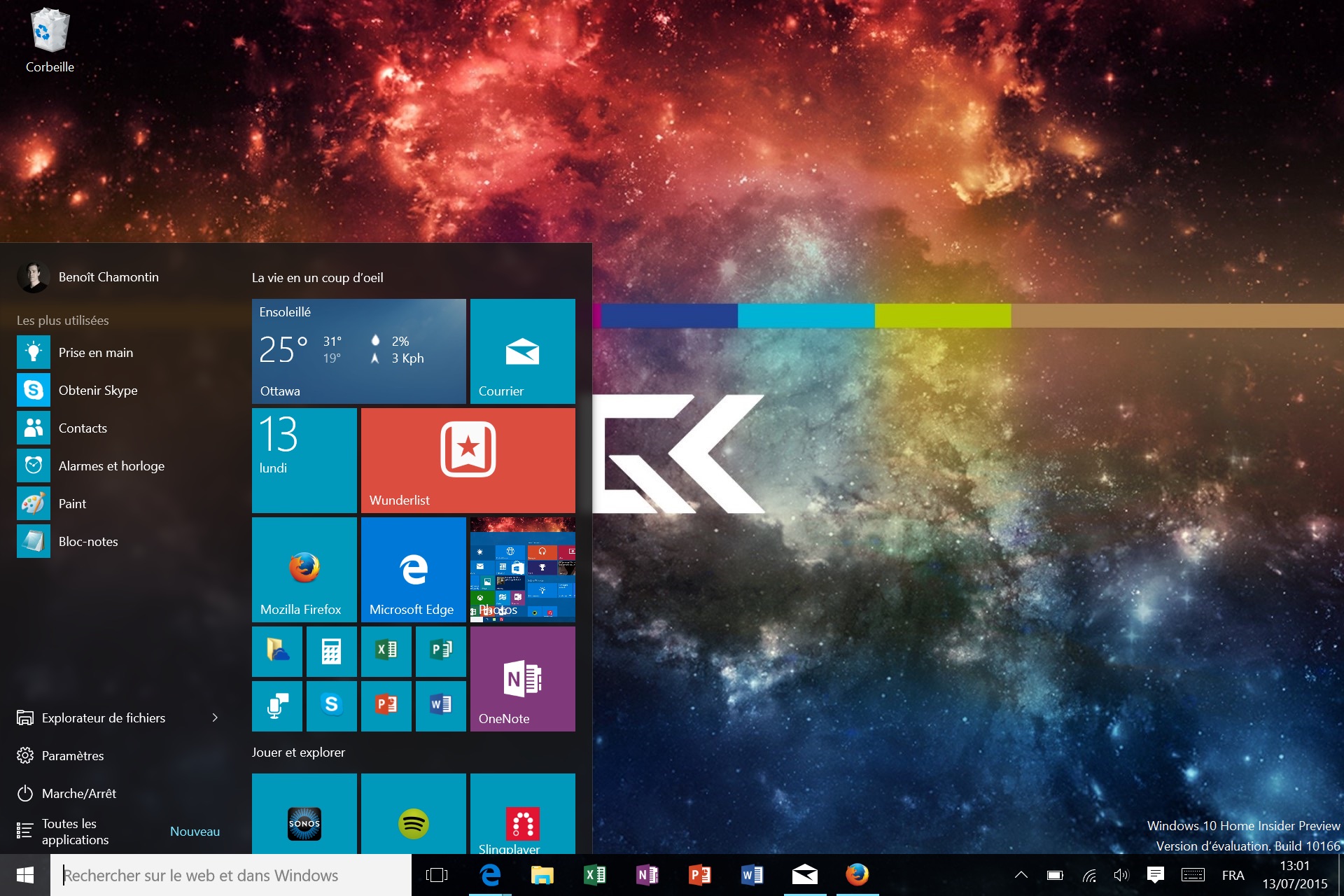Launch Spotify under Jouer et explorer

point(413,822)
